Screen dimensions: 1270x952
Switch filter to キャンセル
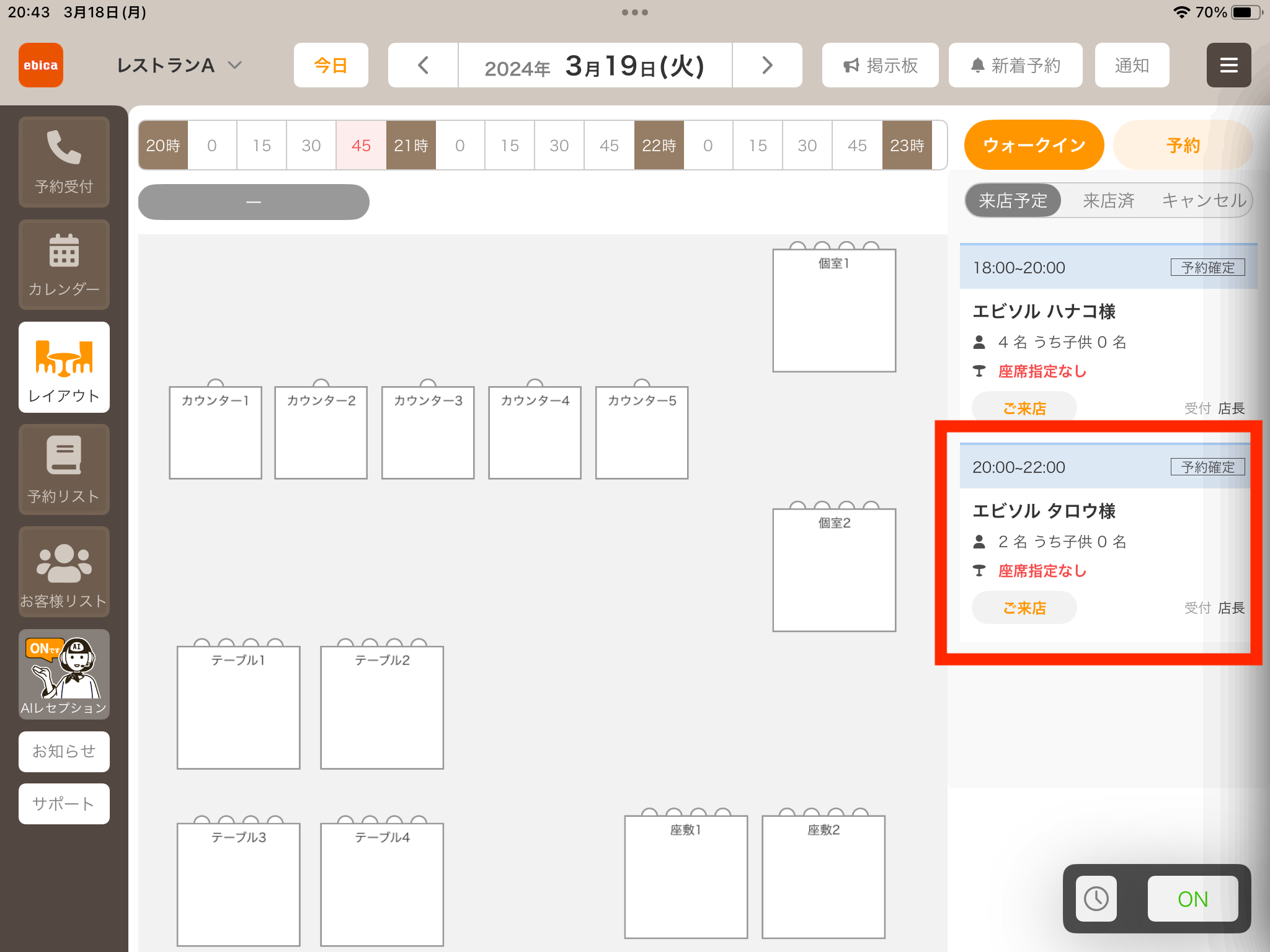click(x=1204, y=200)
